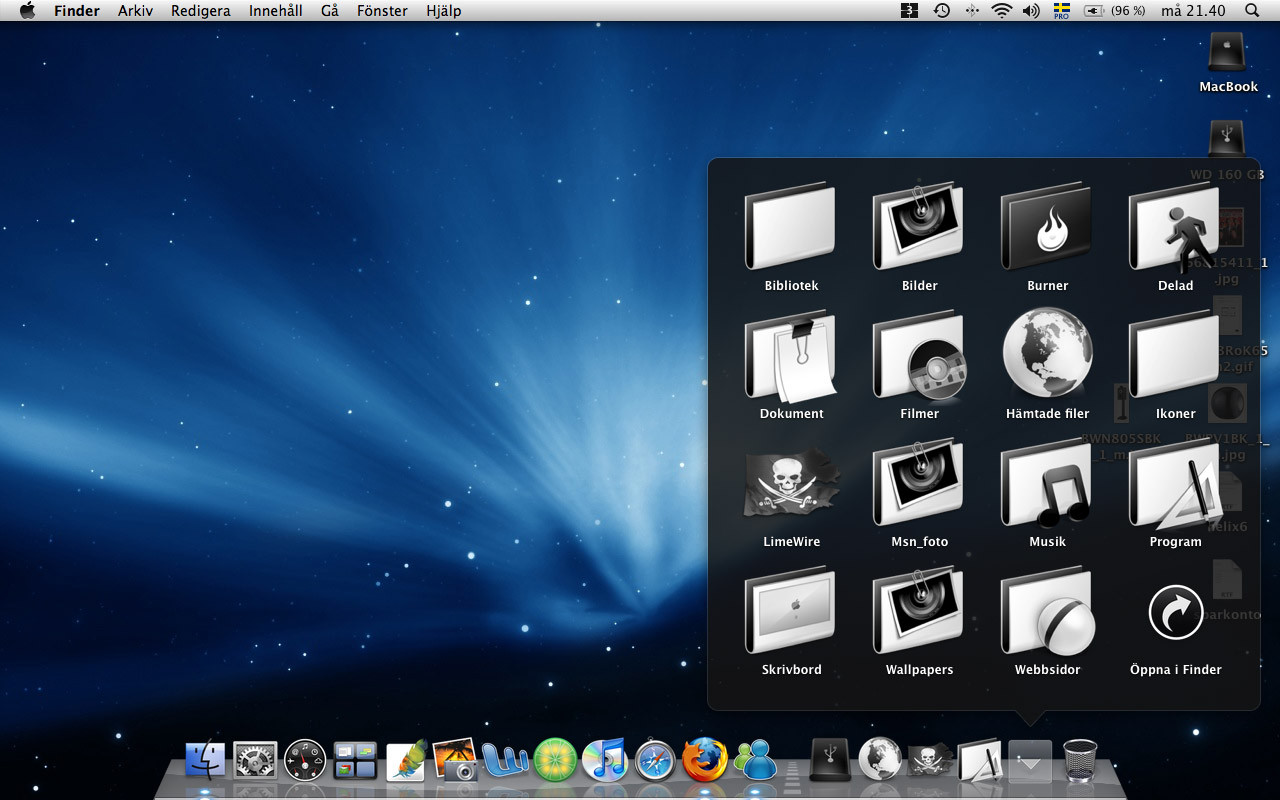
Task: Open the LimeWire pirate flag folder in stack
Action: coord(791,484)
